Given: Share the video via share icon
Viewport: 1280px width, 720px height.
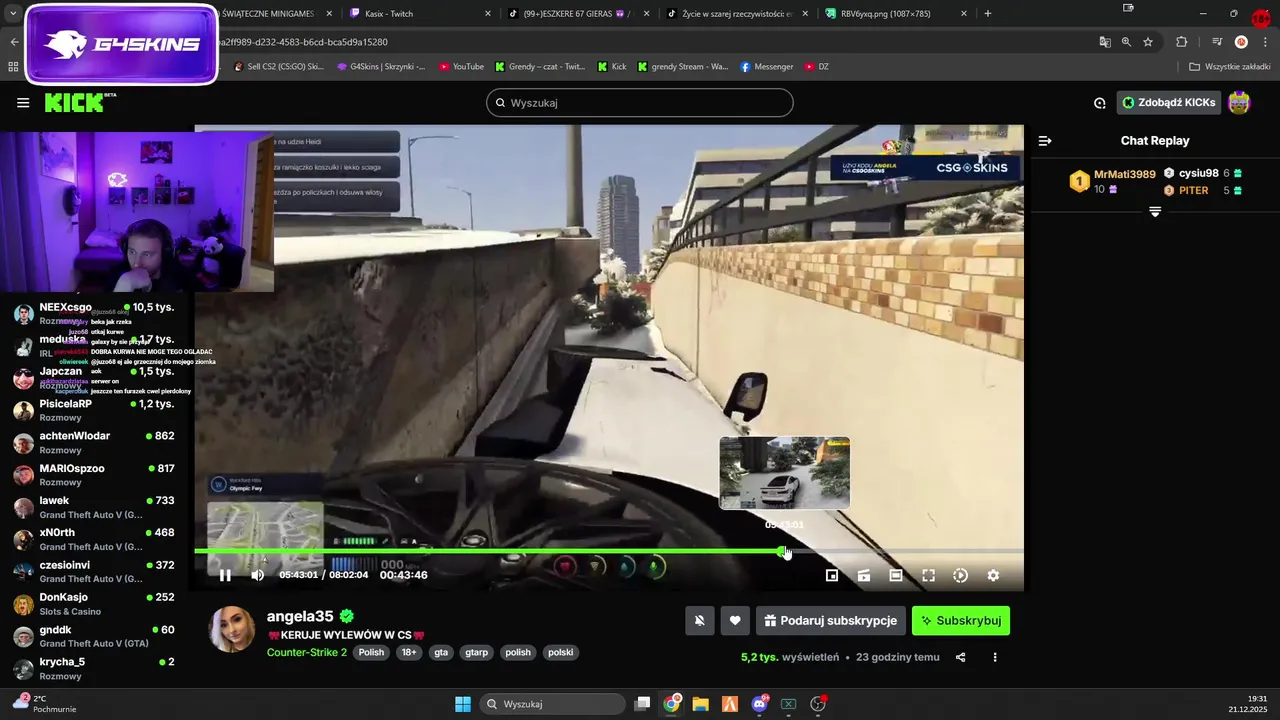Looking at the screenshot, I should pyautogui.click(x=961, y=657).
